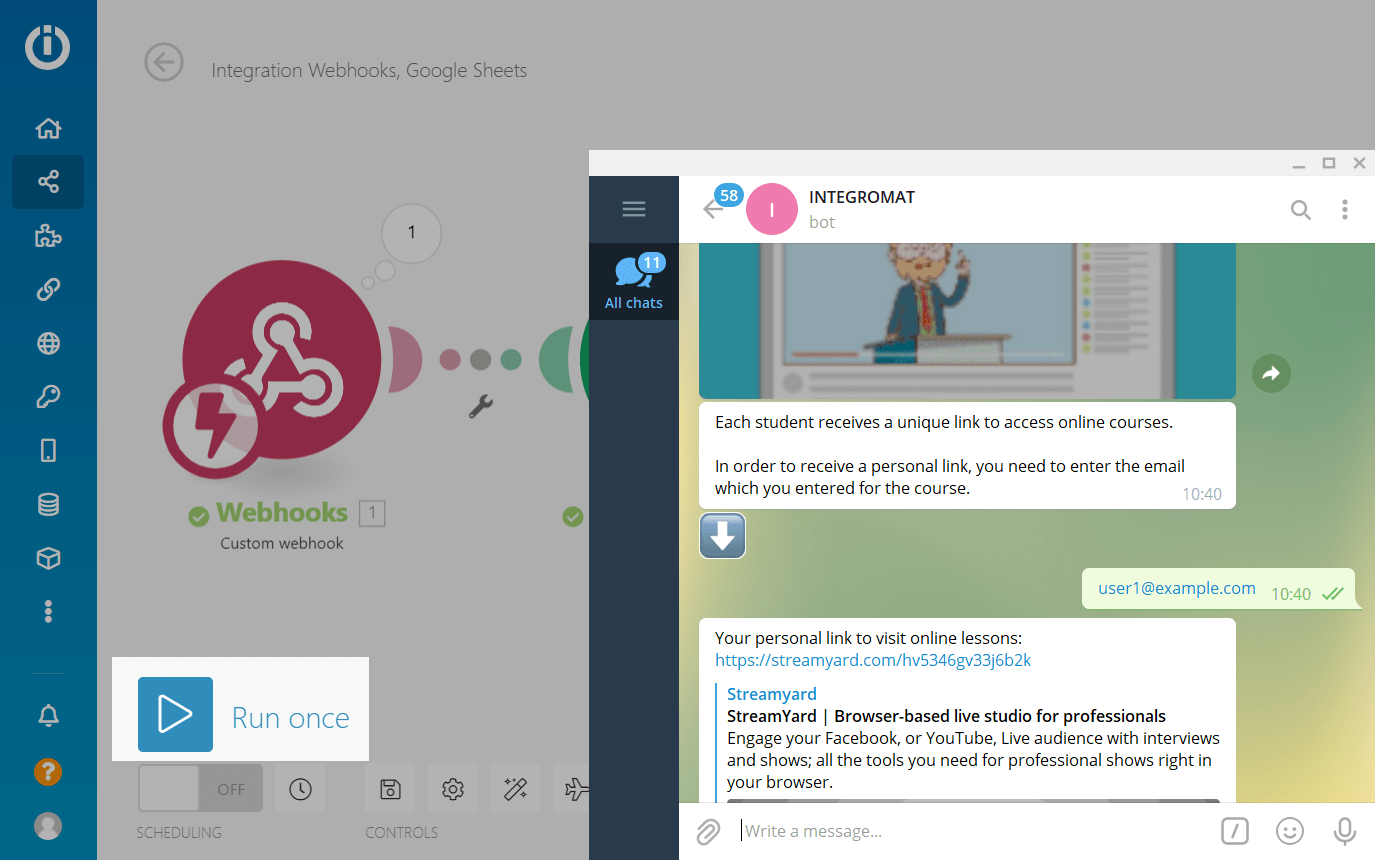
Task: Toggle the scheduling OFF switch
Action: pos(200,789)
